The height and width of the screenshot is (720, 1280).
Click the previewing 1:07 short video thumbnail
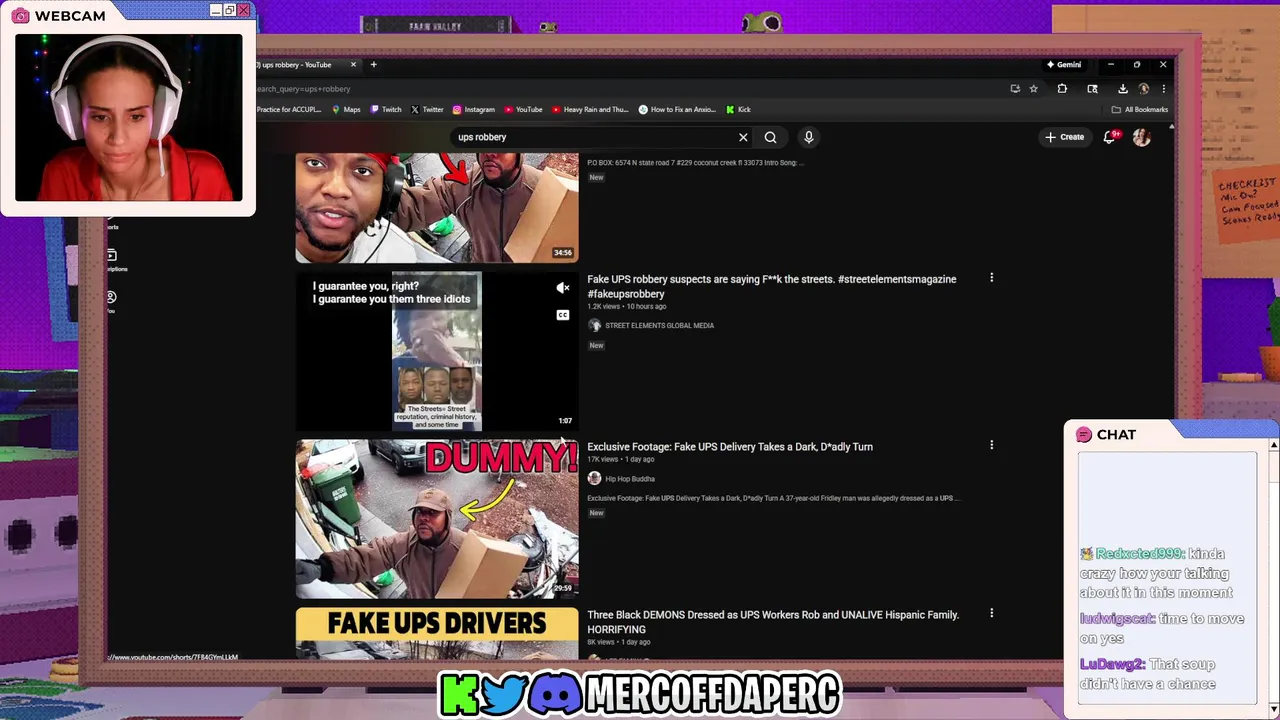[x=437, y=351]
